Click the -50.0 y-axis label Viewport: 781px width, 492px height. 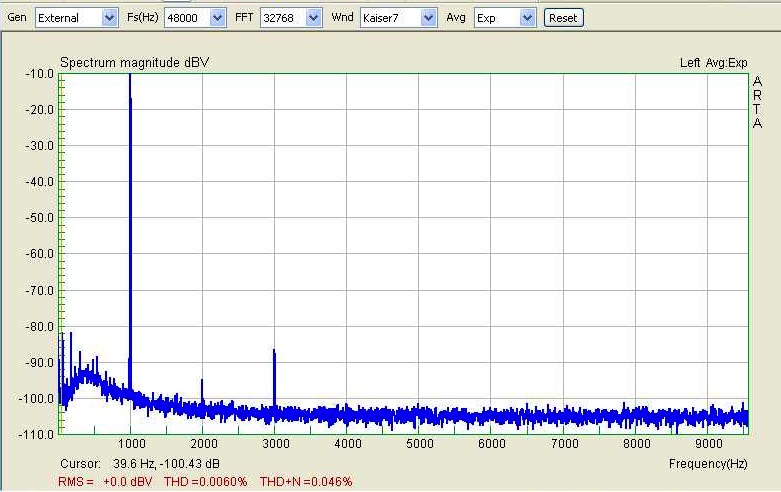tap(39, 218)
